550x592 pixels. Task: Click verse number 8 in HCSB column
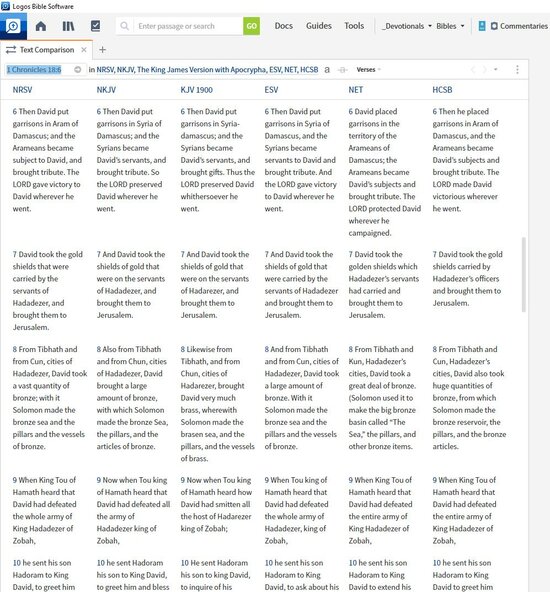click(435, 349)
